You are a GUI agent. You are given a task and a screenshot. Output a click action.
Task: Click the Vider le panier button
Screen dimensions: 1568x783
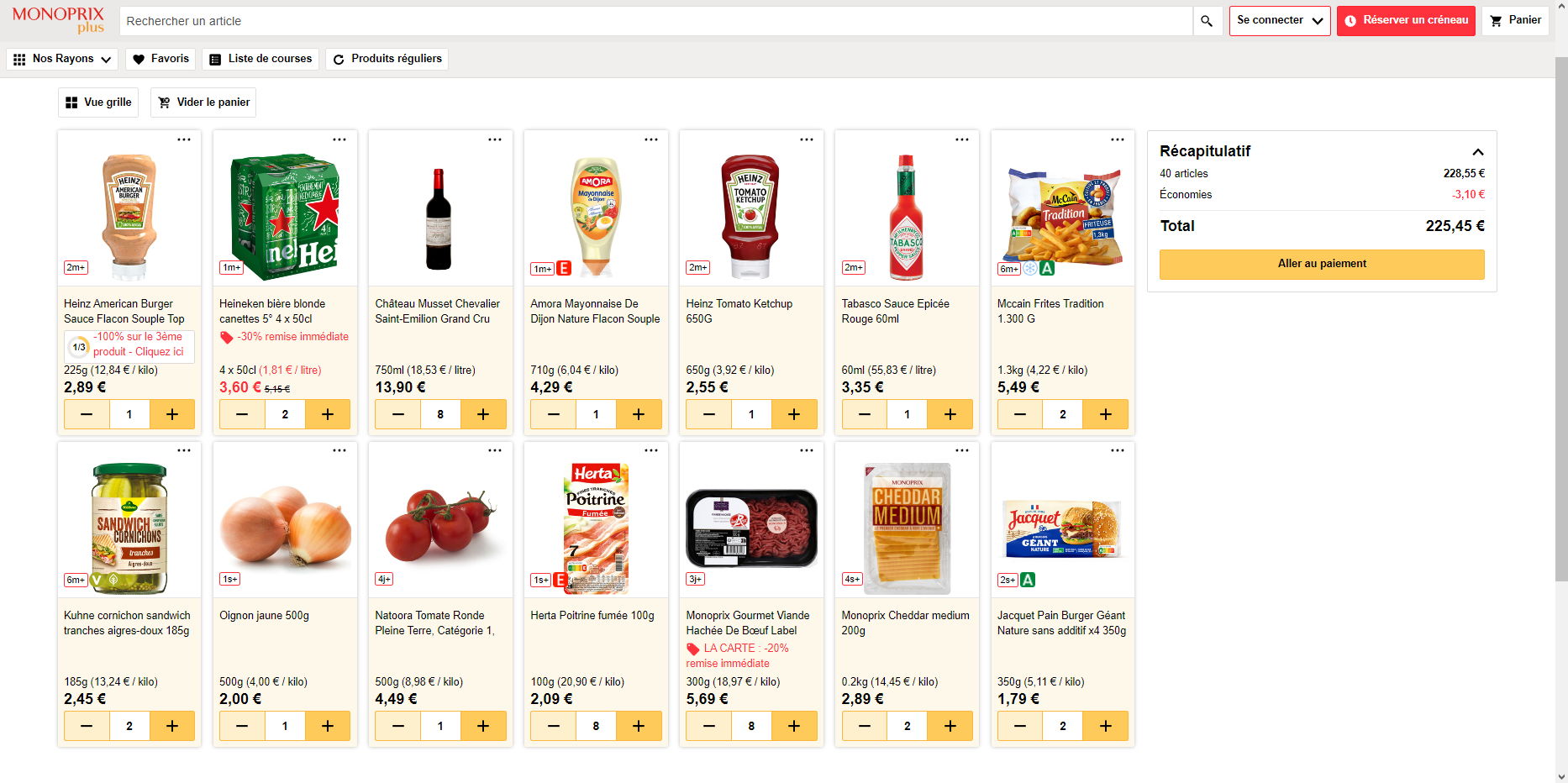point(203,102)
